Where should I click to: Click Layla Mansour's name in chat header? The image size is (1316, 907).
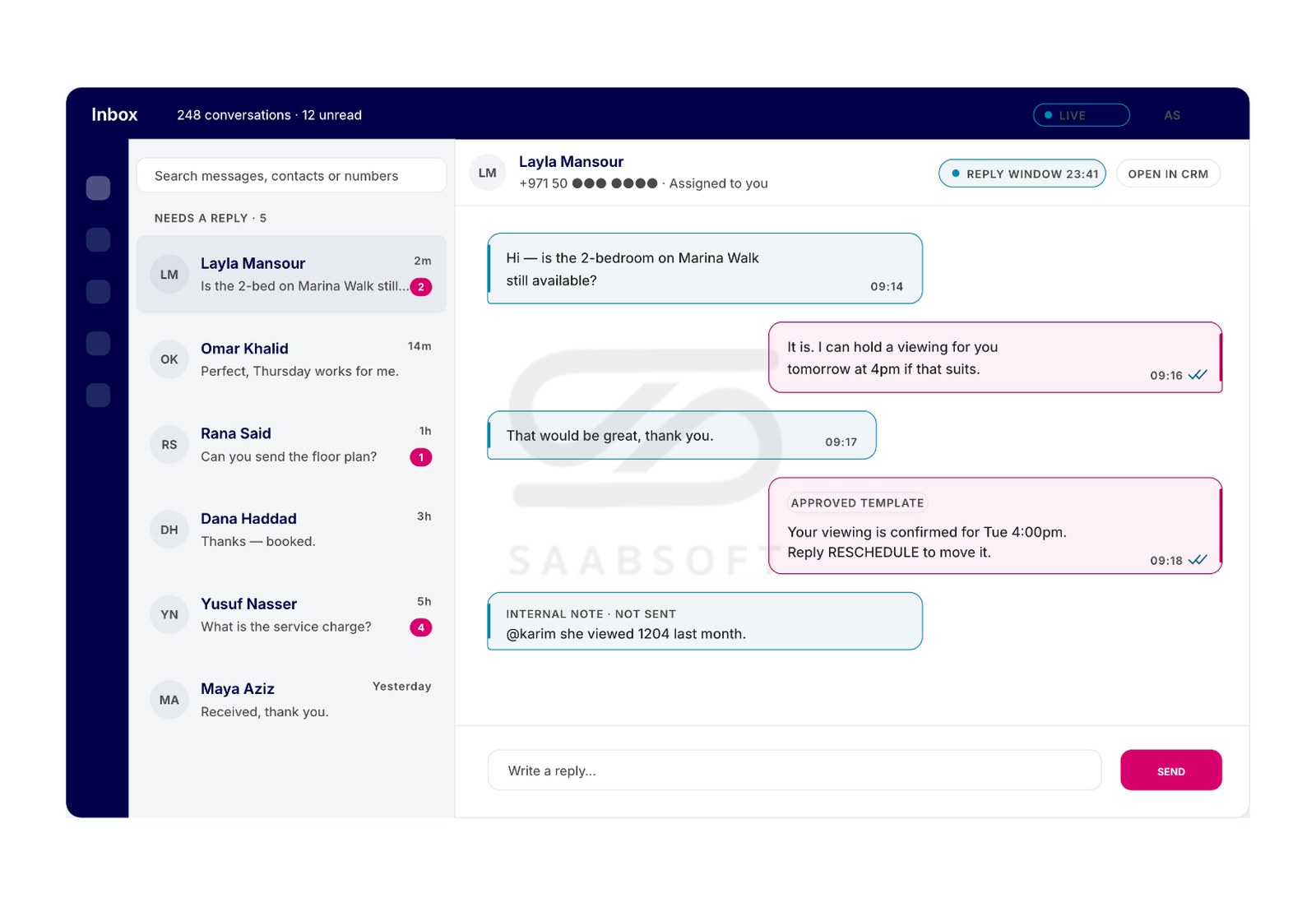(571, 162)
